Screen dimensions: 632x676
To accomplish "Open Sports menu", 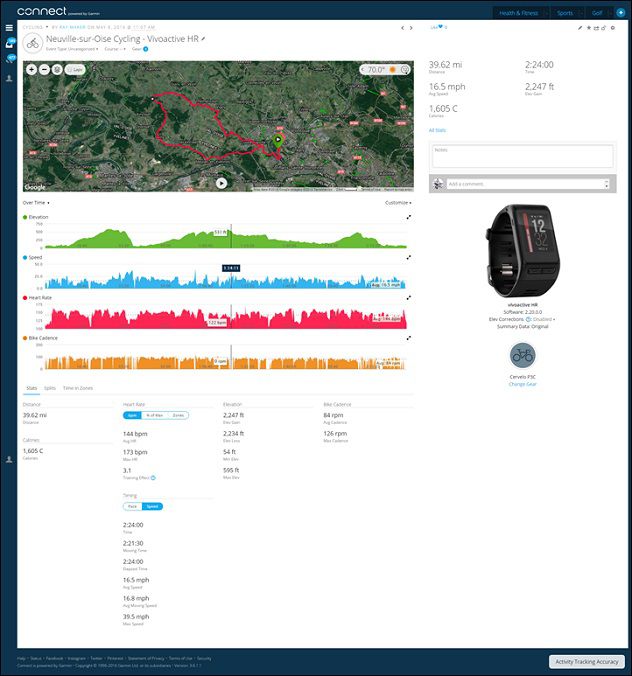I will pos(565,13).
